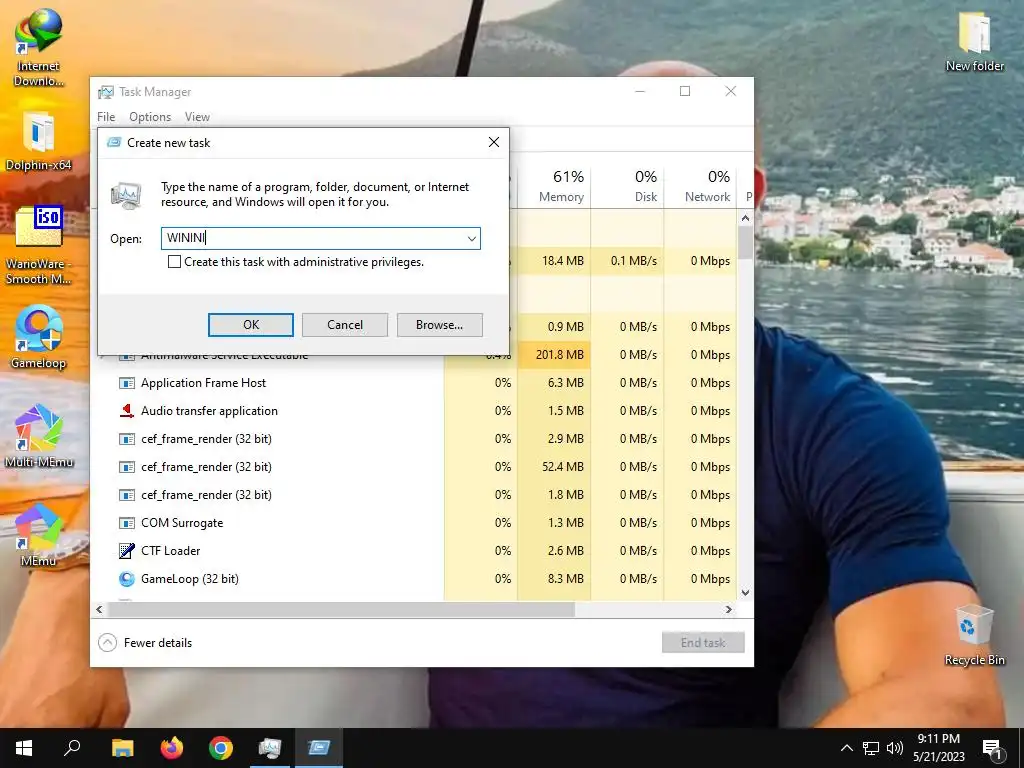Click the Application Frame Host process icon
1024x768 pixels.
(127, 383)
